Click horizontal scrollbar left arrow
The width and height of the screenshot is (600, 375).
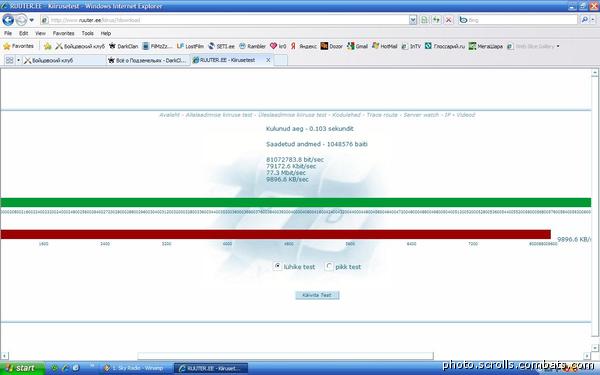point(4,356)
